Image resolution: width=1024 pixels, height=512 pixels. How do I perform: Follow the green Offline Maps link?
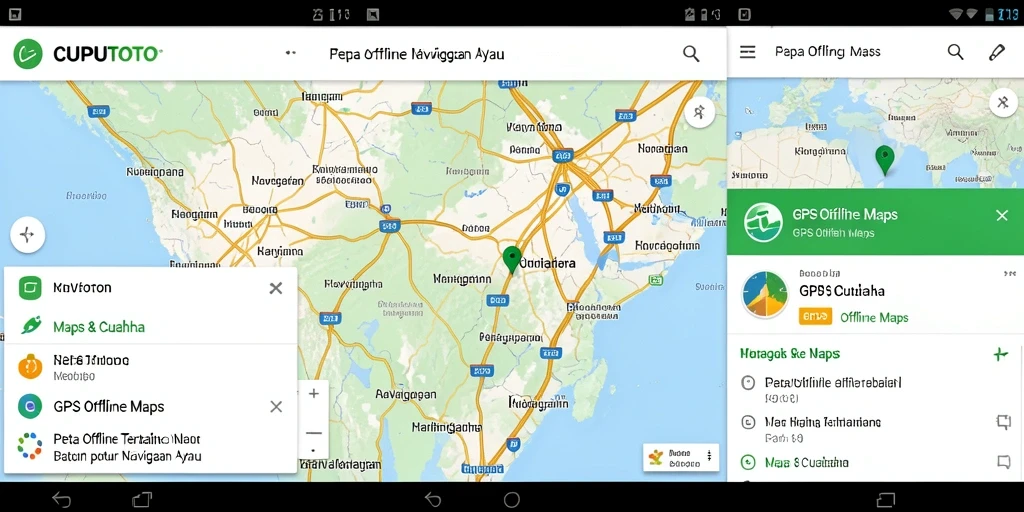(x=874, y=317)
